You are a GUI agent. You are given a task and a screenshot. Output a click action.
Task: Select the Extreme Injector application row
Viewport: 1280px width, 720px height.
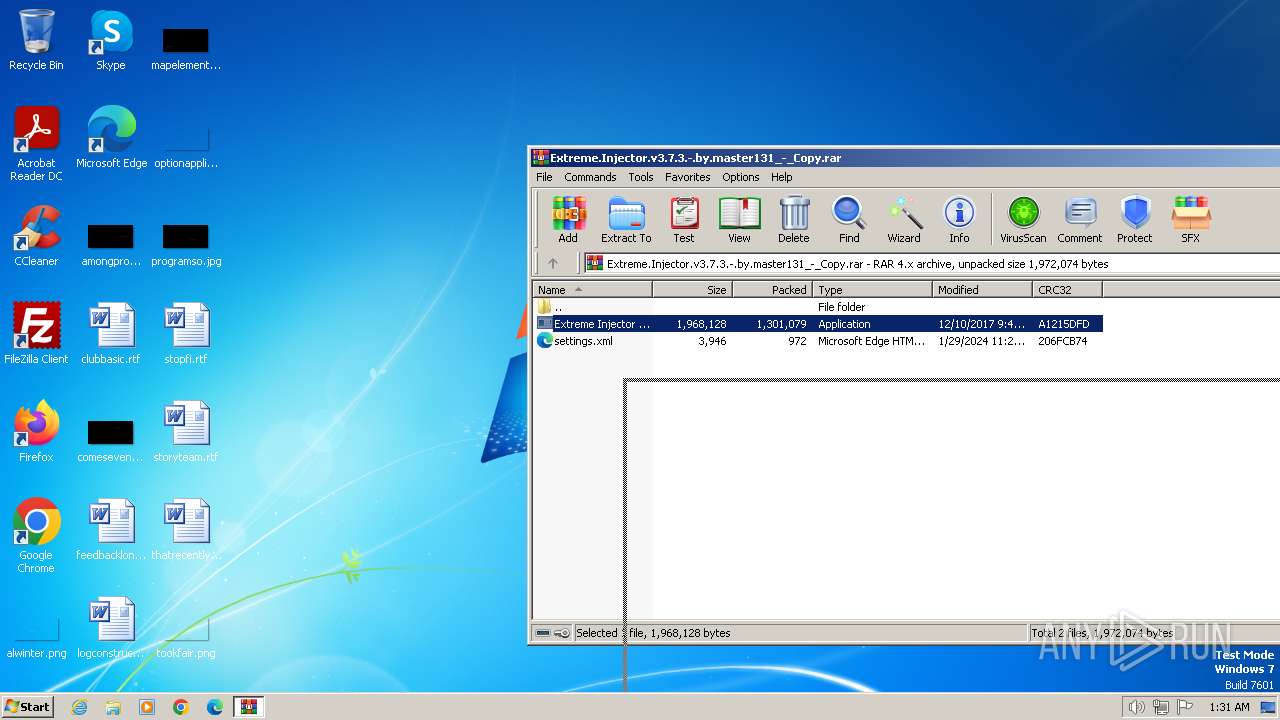coord(818,324)
